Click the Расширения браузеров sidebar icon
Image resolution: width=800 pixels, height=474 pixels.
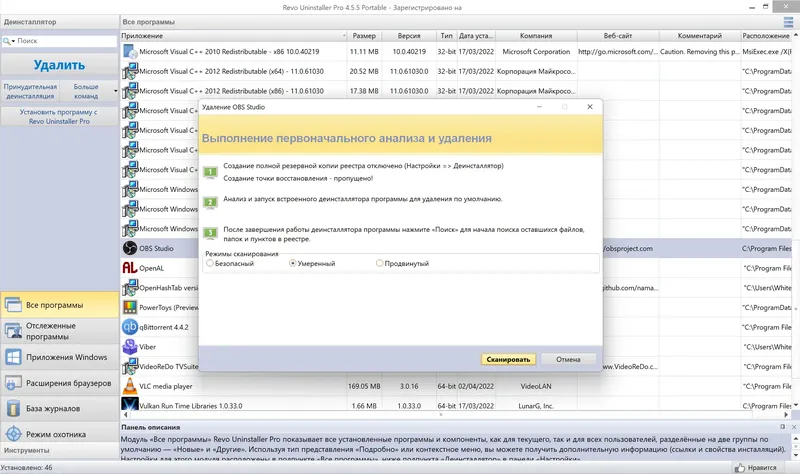13,383
